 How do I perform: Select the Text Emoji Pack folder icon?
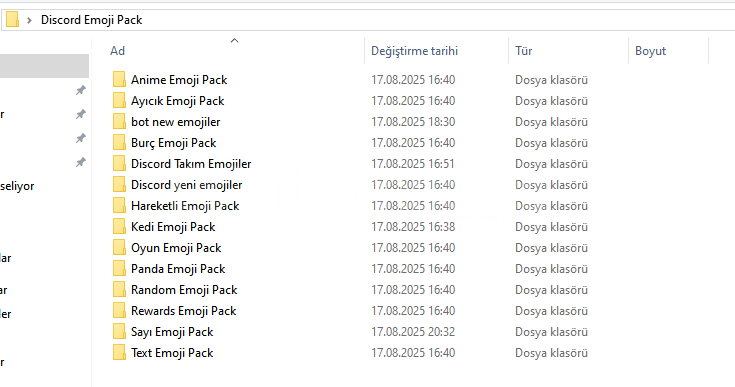click(x=119, y=352)
